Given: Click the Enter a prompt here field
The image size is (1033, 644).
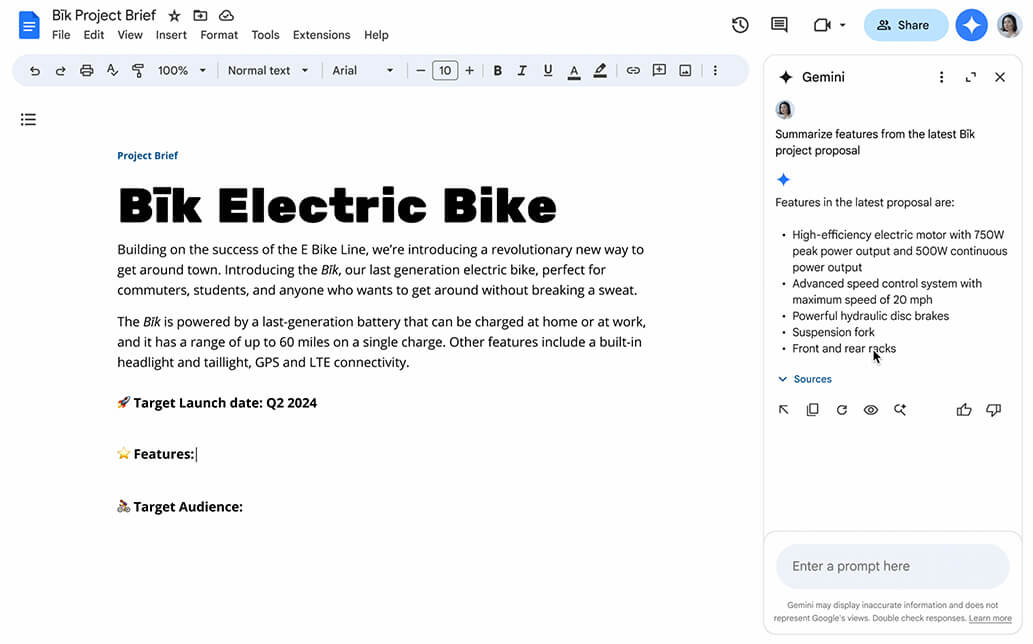Looking at the screenshot, I should tap(893, 566).
